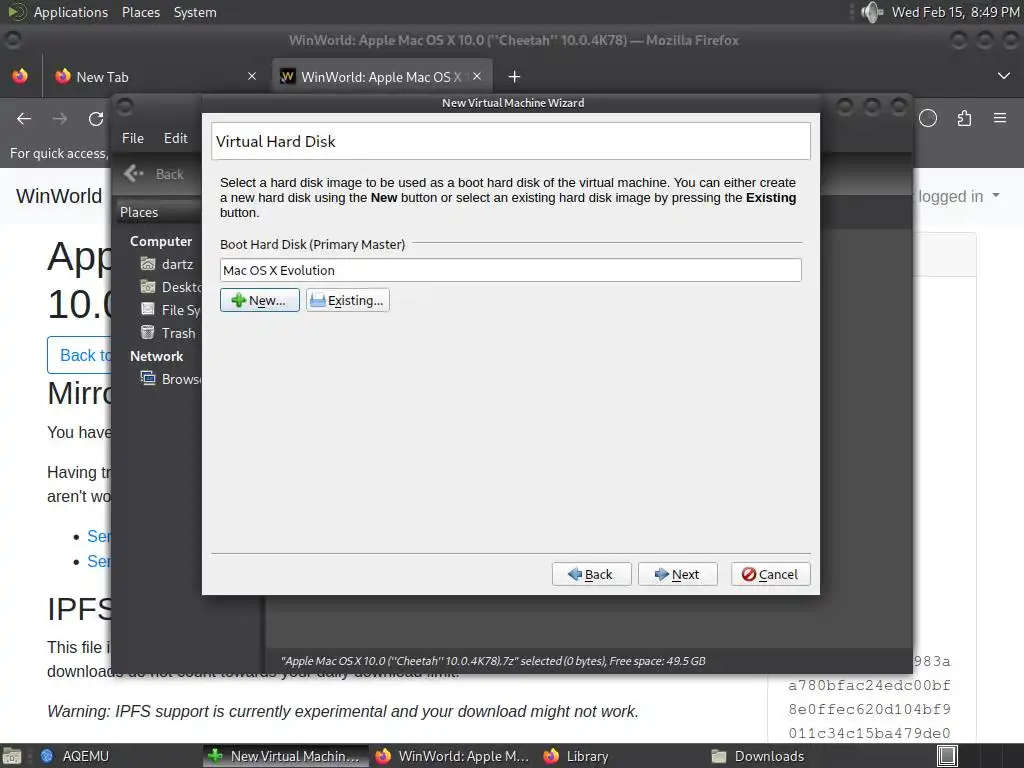Close the WinWorld tab

point(477,76)
